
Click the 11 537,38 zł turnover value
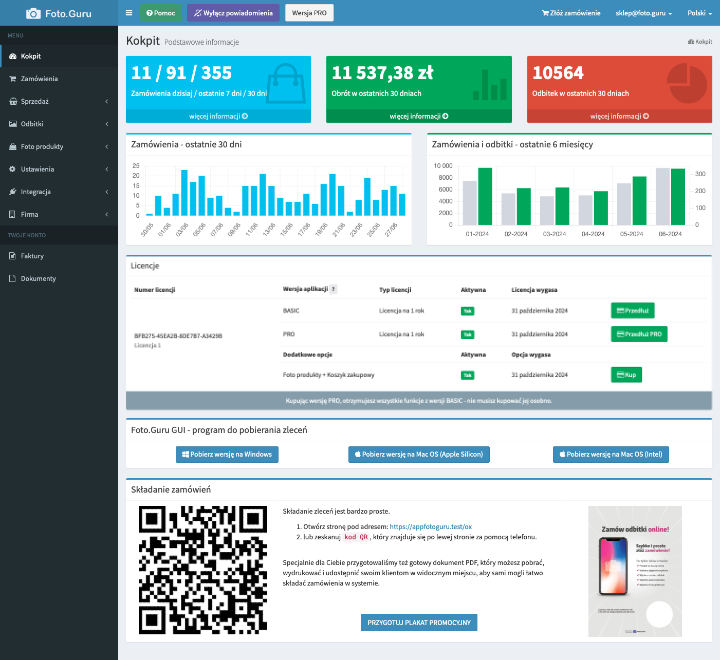coord(382,73)
